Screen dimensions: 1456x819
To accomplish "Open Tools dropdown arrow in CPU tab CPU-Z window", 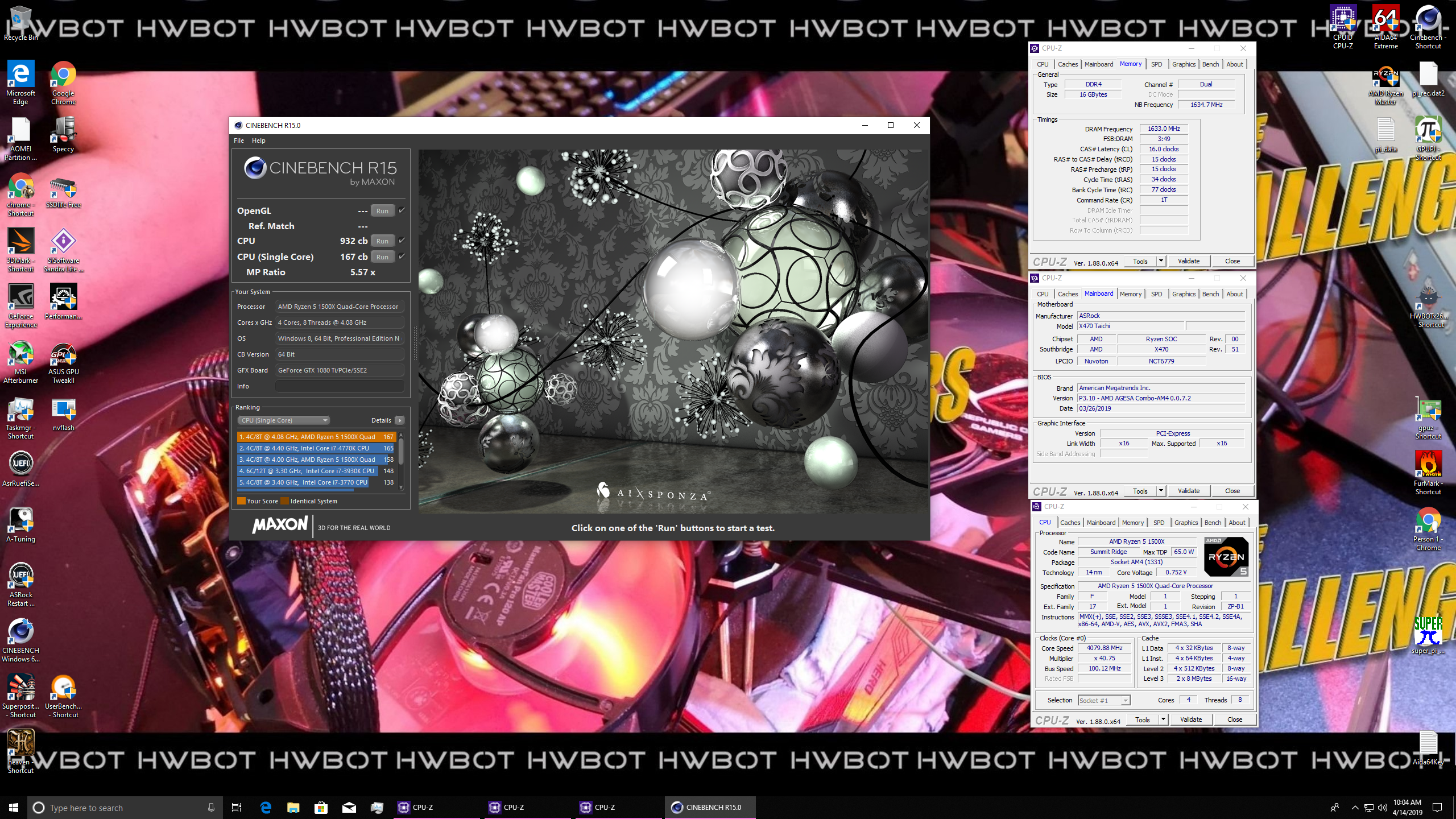I will (1163, 719).
